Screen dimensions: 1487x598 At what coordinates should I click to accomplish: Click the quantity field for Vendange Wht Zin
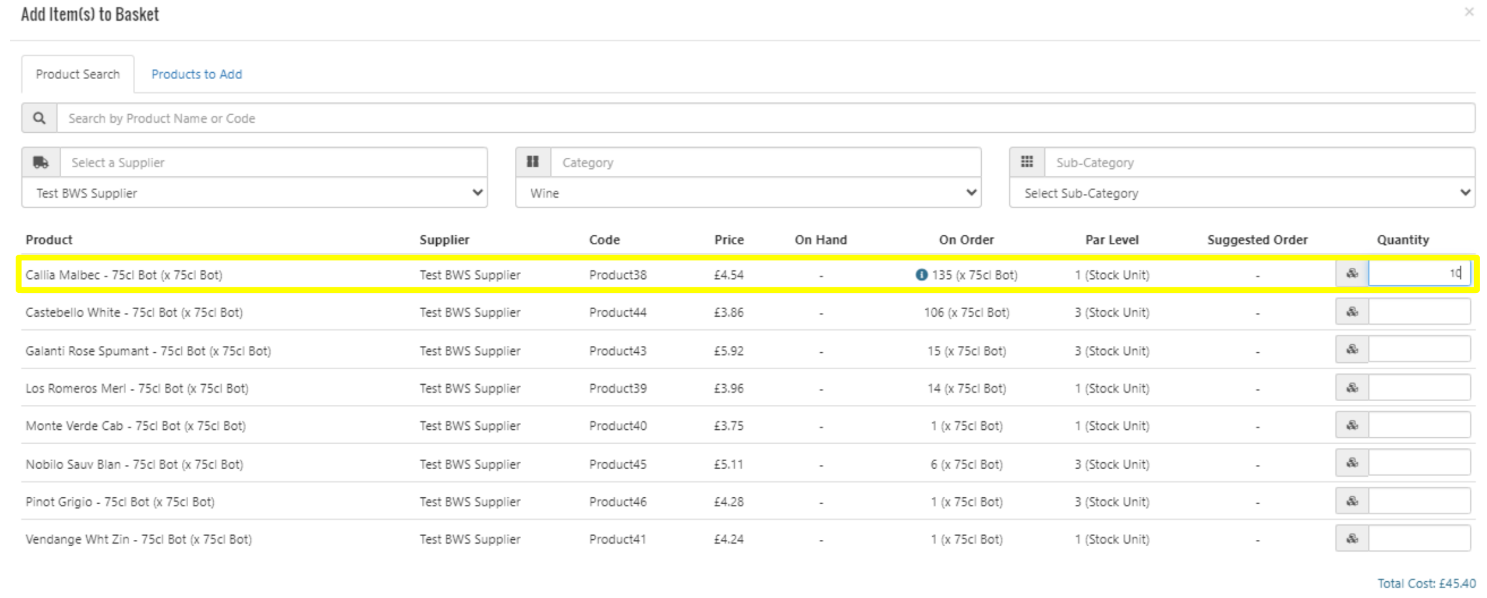tap(1419, 539)
